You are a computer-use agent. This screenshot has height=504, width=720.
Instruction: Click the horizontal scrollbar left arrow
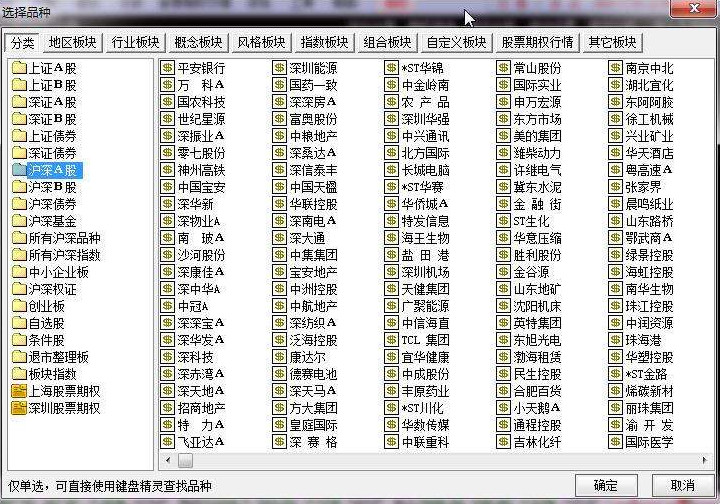coord(168,459)
